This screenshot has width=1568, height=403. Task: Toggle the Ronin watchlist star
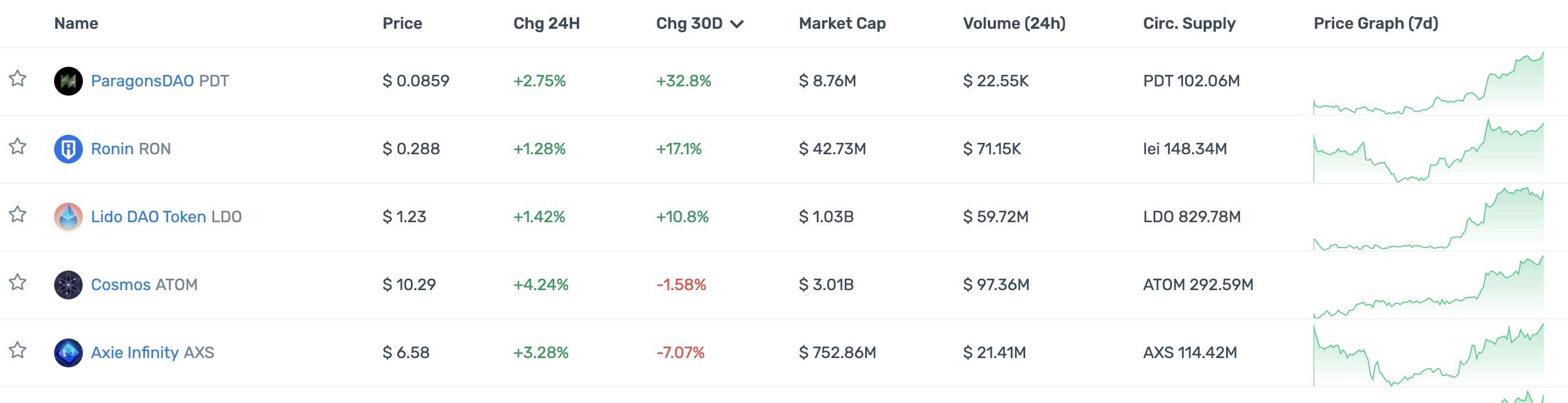(x=18, y=147)
